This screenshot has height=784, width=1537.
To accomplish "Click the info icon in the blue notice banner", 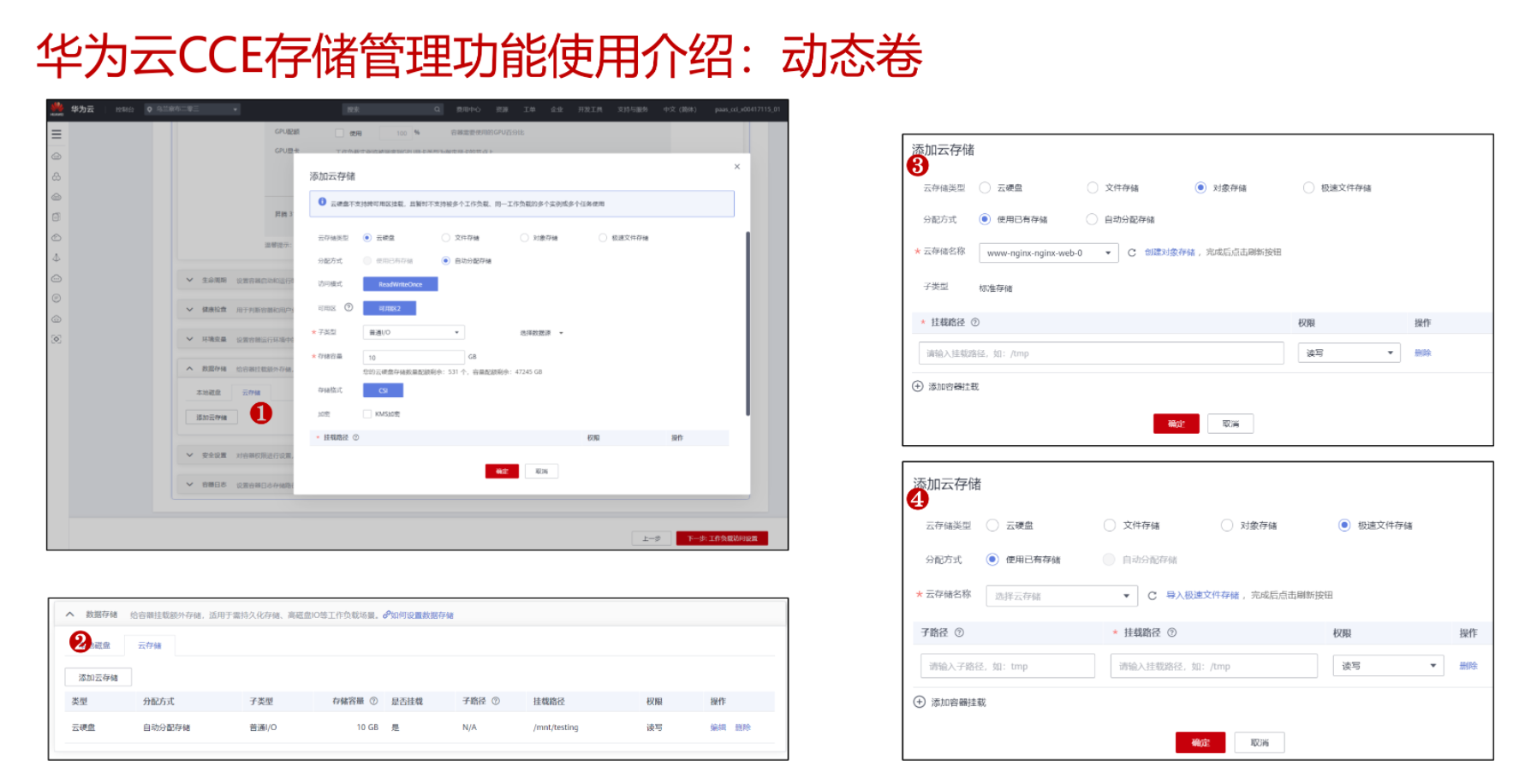I will [x=323, y=202].
